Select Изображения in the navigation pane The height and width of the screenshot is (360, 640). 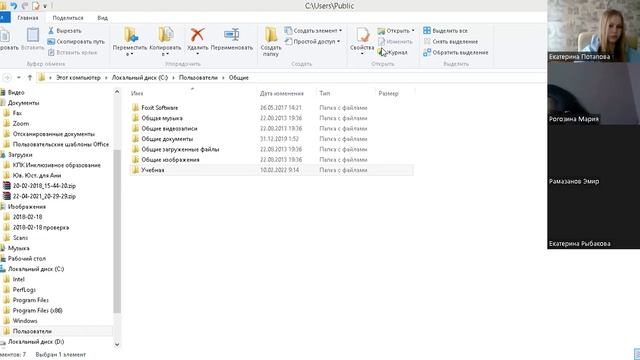point(27,207)
